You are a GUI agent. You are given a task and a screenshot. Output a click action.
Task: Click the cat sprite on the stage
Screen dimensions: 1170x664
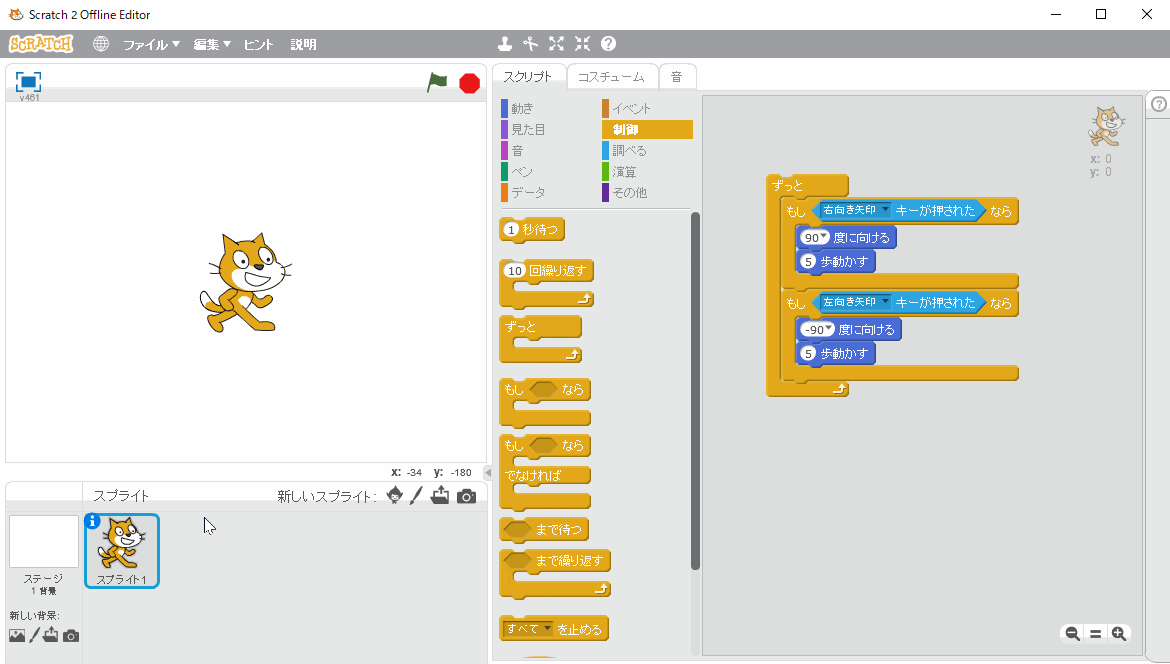pyautogui.click(x=245, y=283)
